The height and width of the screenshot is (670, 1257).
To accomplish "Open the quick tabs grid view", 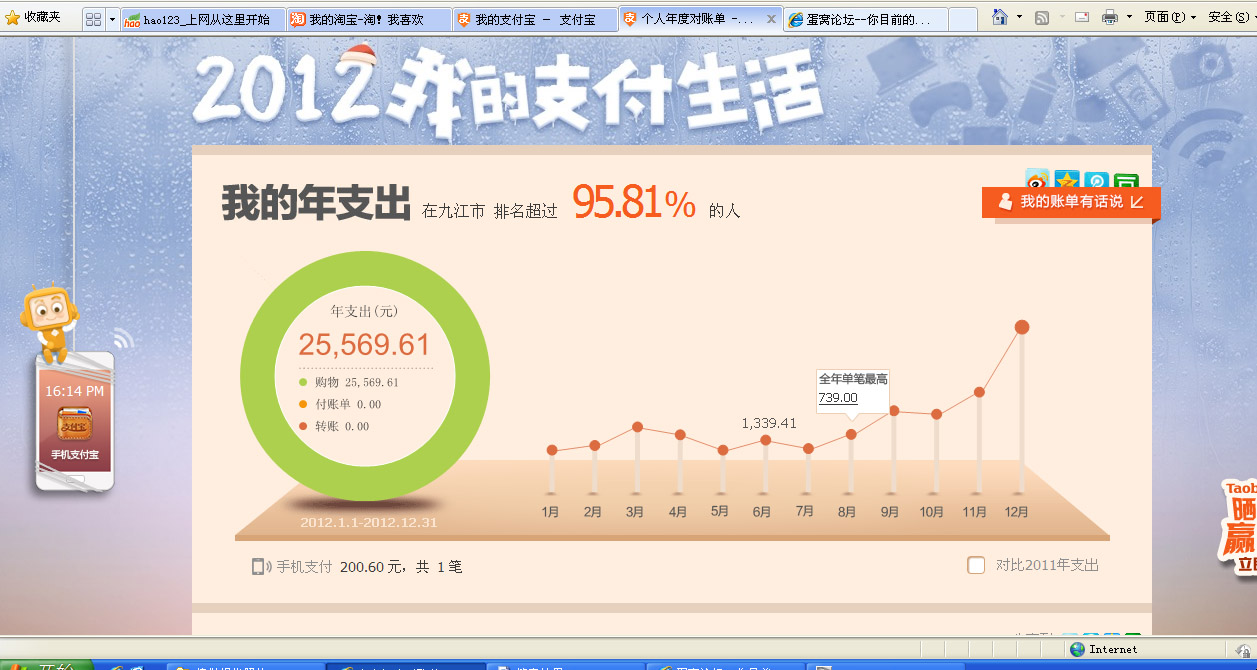I will pyautogui.click(x=93, y=19).
